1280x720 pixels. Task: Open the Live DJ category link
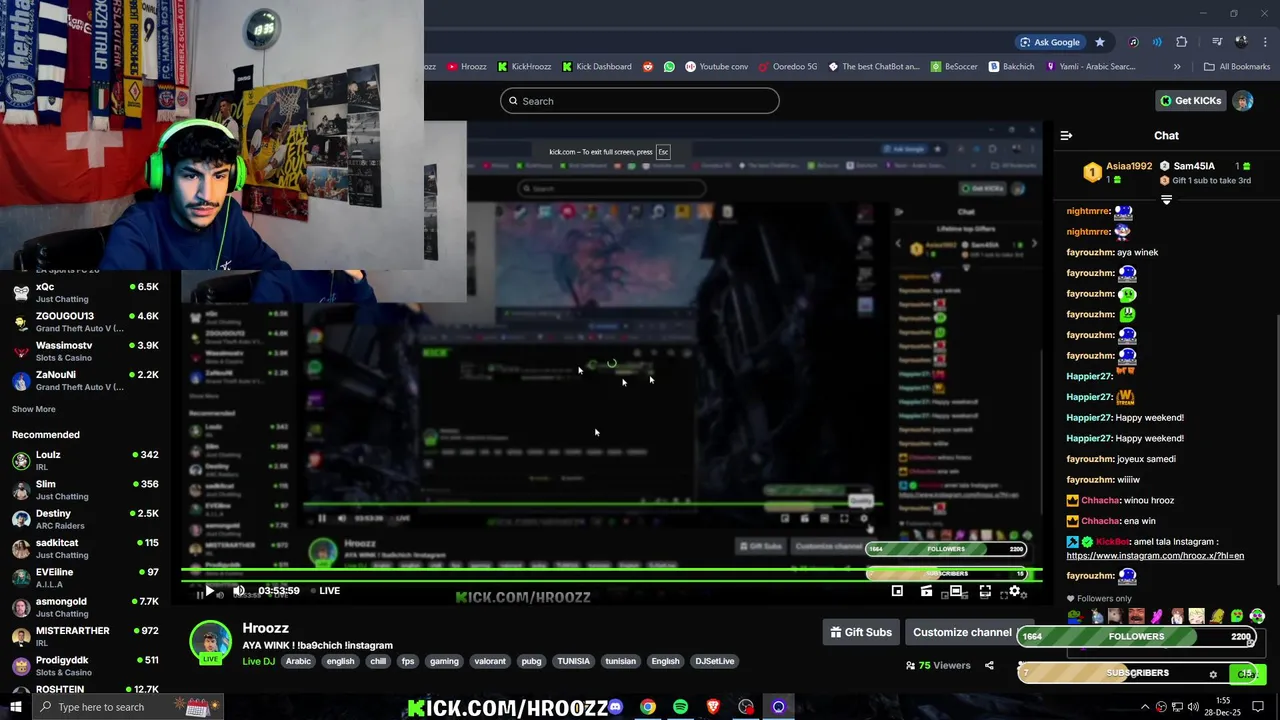tap(258, 661)
